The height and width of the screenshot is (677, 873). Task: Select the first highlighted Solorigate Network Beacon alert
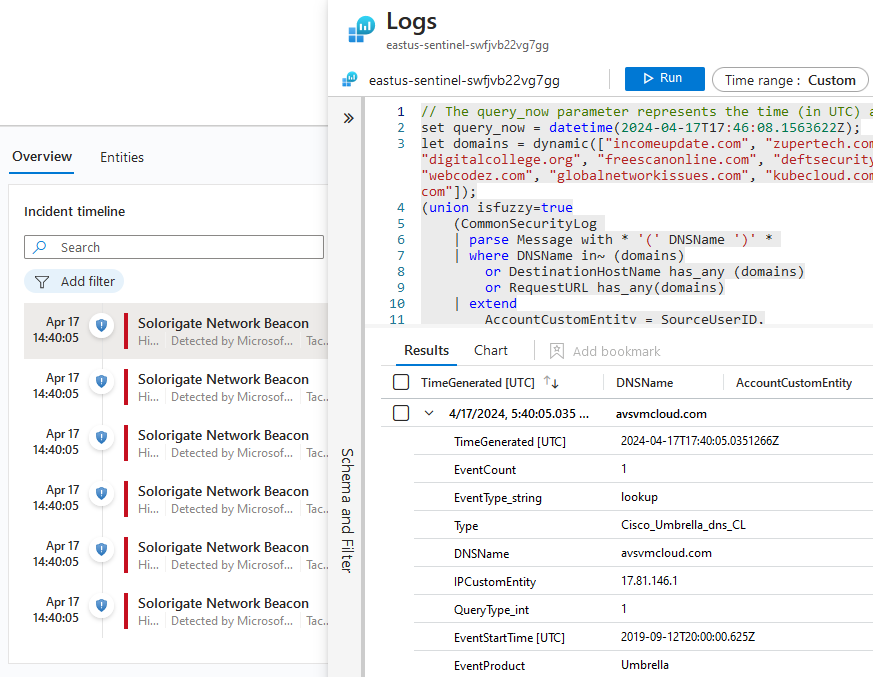176,331
